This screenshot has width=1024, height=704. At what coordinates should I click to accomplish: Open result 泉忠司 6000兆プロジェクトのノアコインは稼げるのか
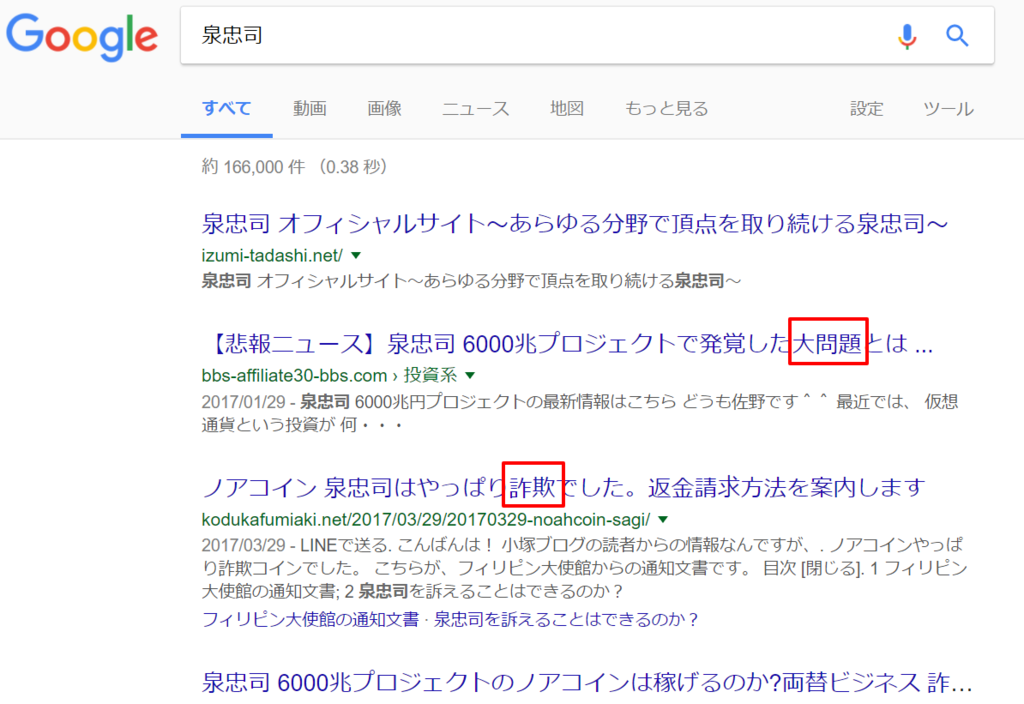[586, 683]
